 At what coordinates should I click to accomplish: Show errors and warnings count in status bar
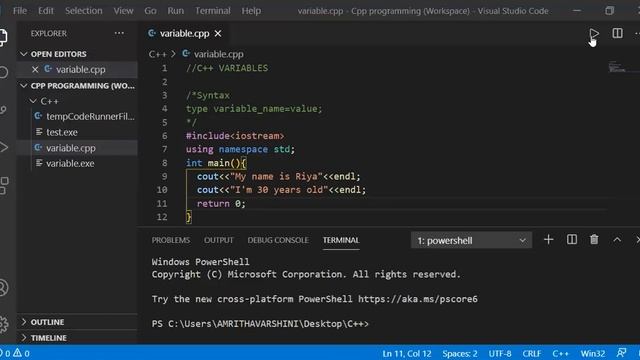(x=15, y=353)
